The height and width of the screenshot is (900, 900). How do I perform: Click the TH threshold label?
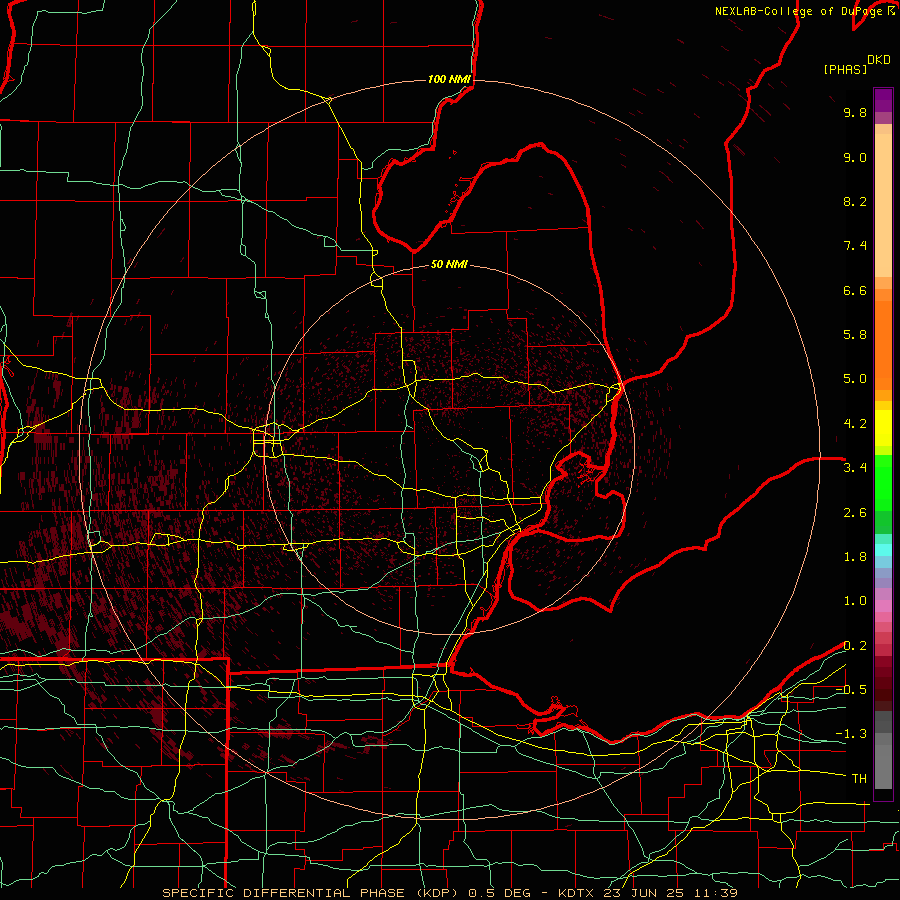[x=859, y=779]
